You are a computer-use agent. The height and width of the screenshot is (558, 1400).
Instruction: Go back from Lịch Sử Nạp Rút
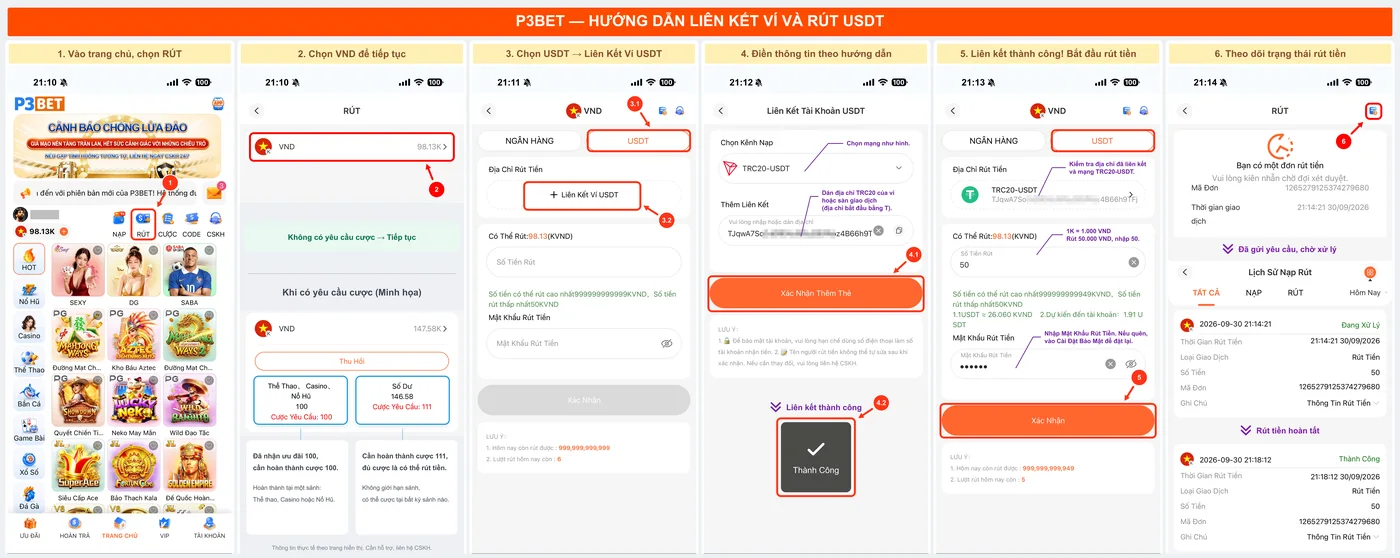[1185, 272]
